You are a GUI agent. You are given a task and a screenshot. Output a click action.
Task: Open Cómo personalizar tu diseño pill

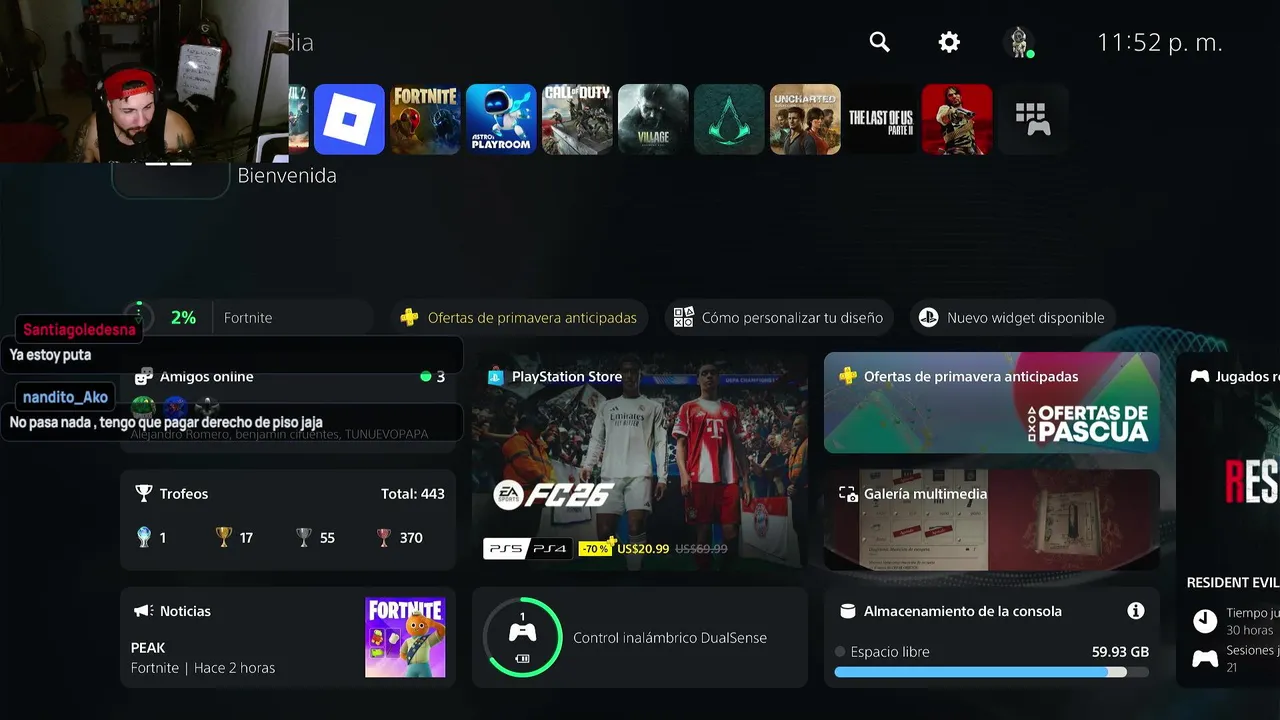779,317
